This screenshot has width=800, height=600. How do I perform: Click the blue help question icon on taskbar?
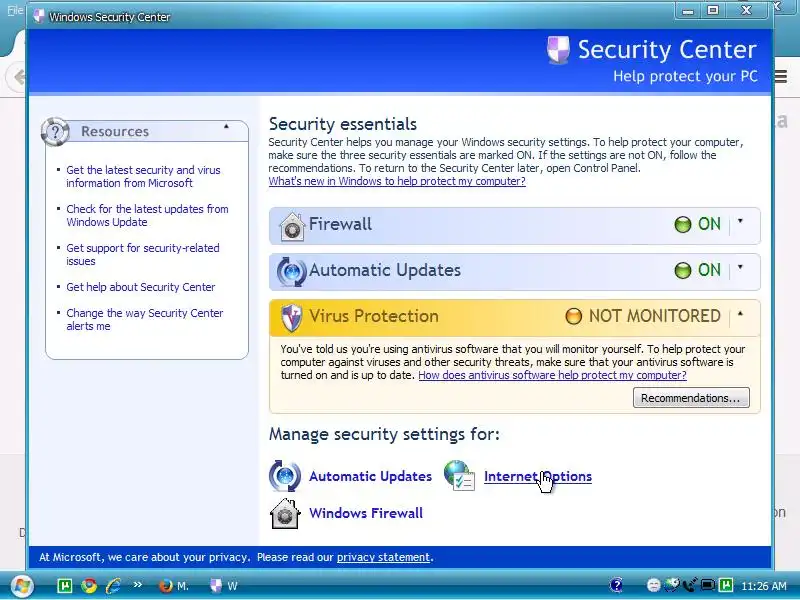click(x=616, y=585)
